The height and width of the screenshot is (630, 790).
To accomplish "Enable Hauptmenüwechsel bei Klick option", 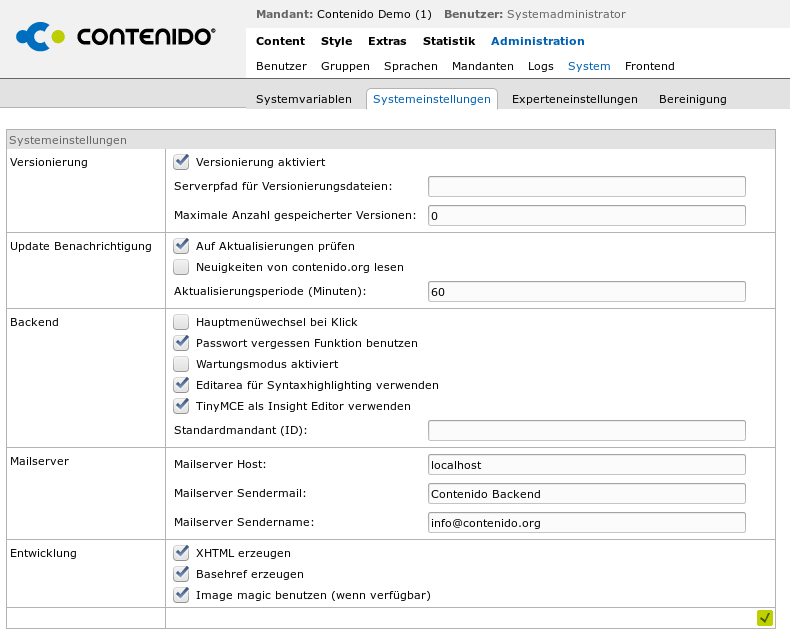I will point(181,322).
